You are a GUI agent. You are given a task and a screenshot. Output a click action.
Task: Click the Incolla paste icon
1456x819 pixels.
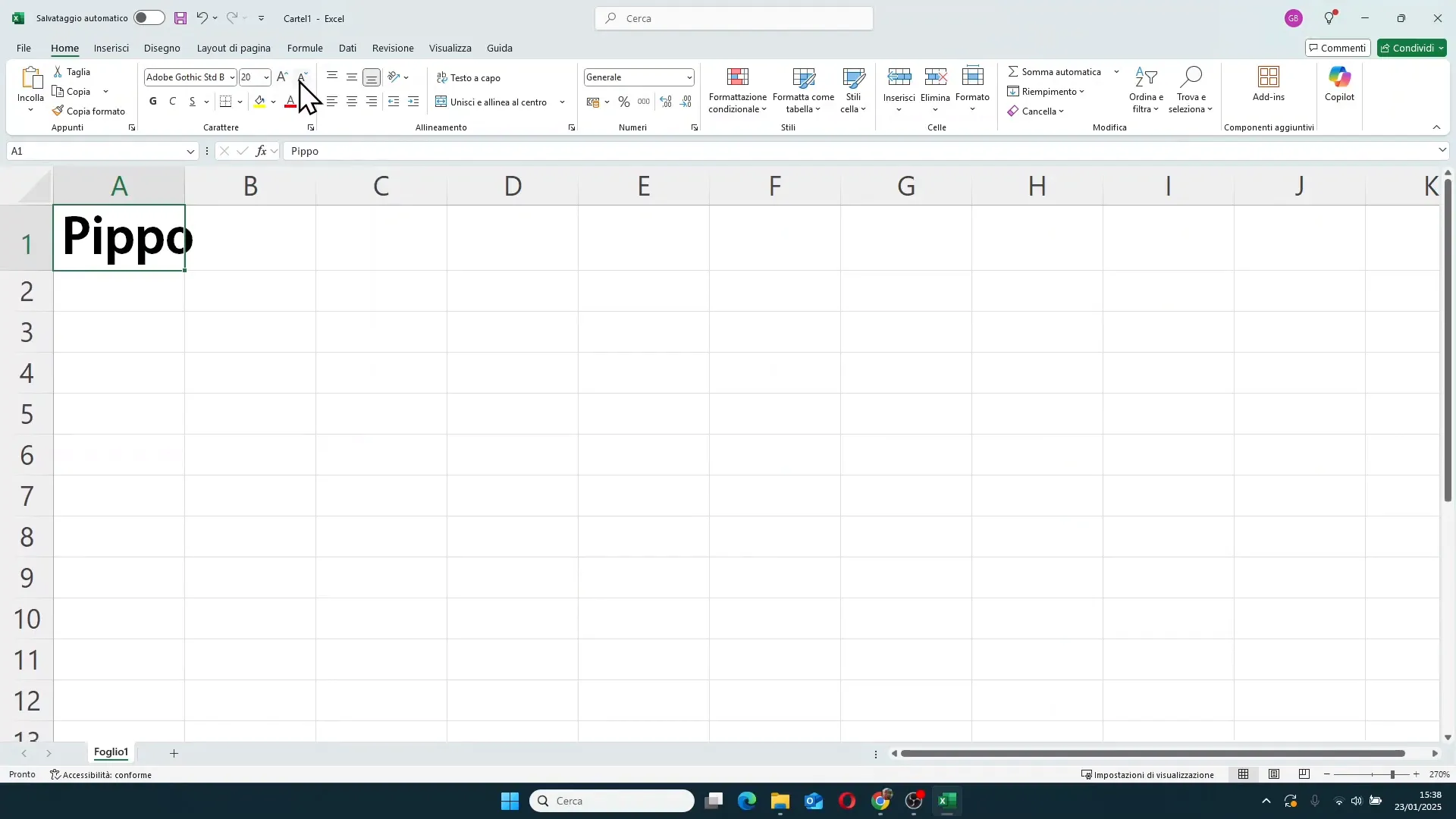[x=31, y=77]
